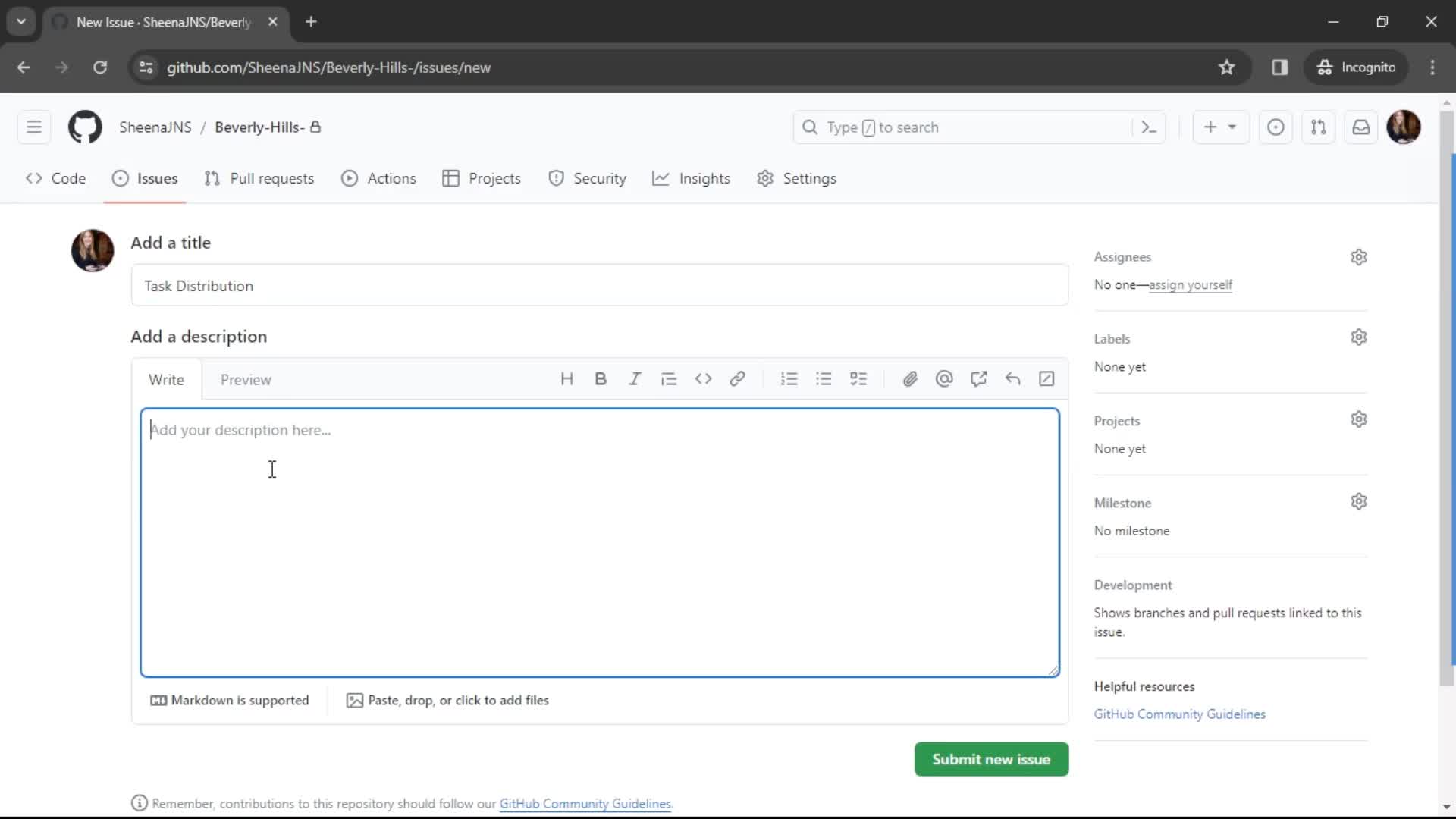Open the Pull requests tab
This screenshot has height=819, width=1456.
259,179
